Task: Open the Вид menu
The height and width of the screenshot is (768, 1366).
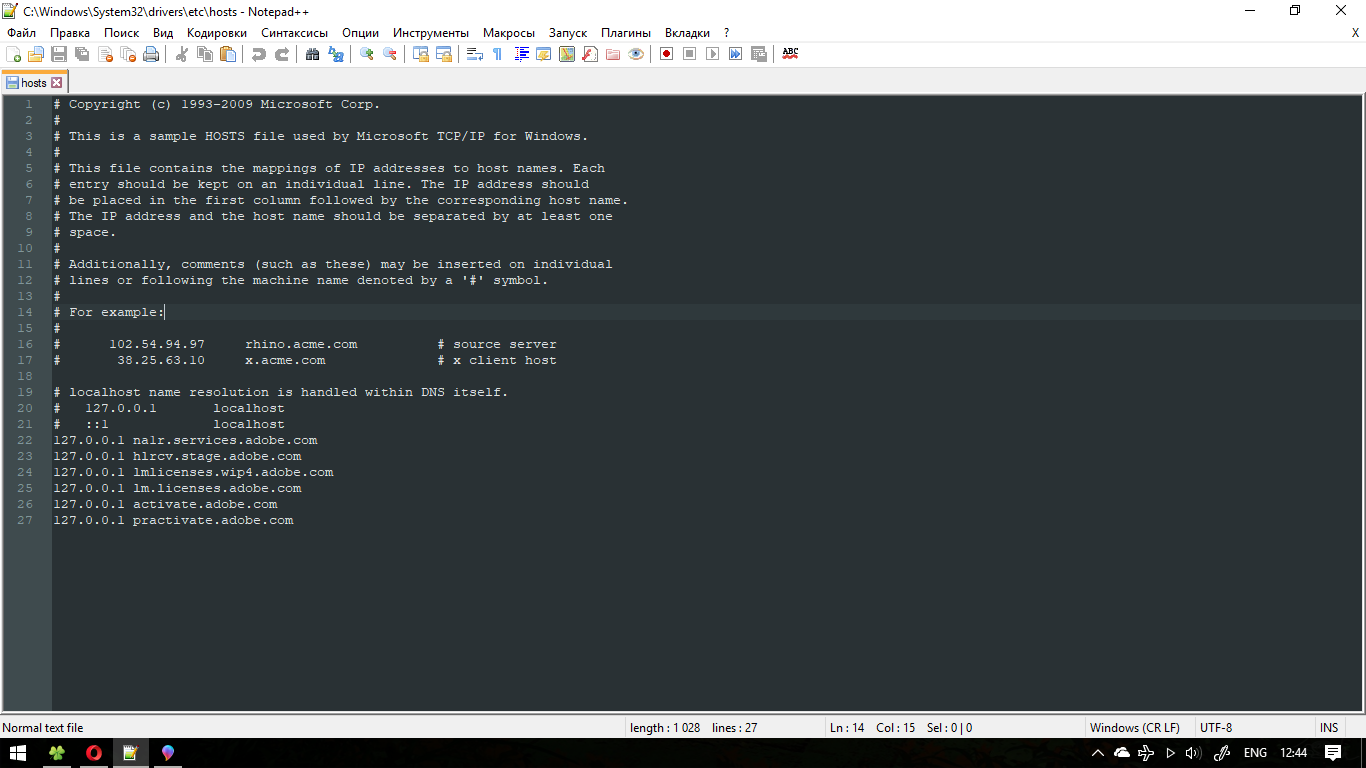Action: [163, 33]
